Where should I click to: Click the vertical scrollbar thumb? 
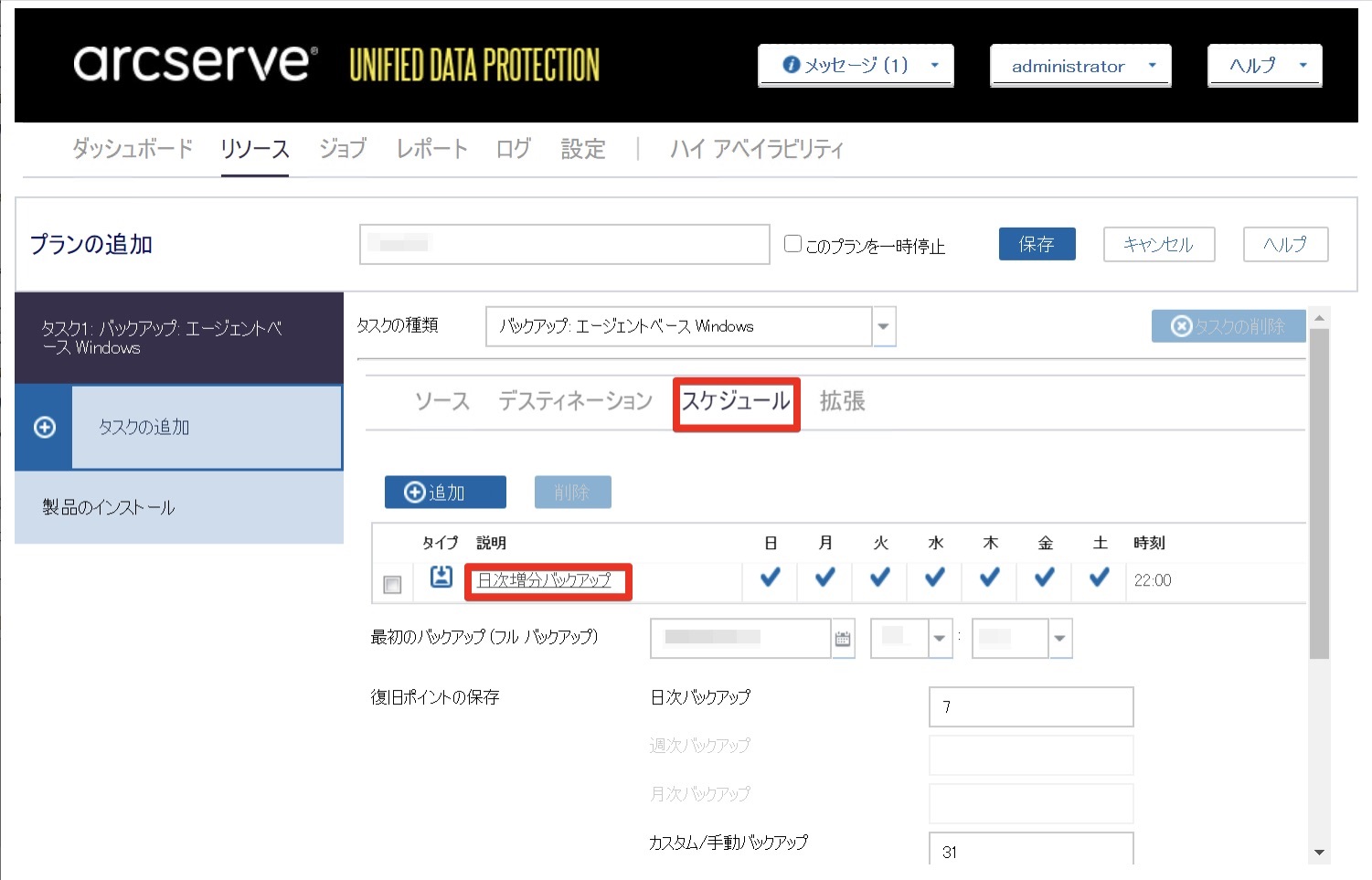tap(1319, 493)
